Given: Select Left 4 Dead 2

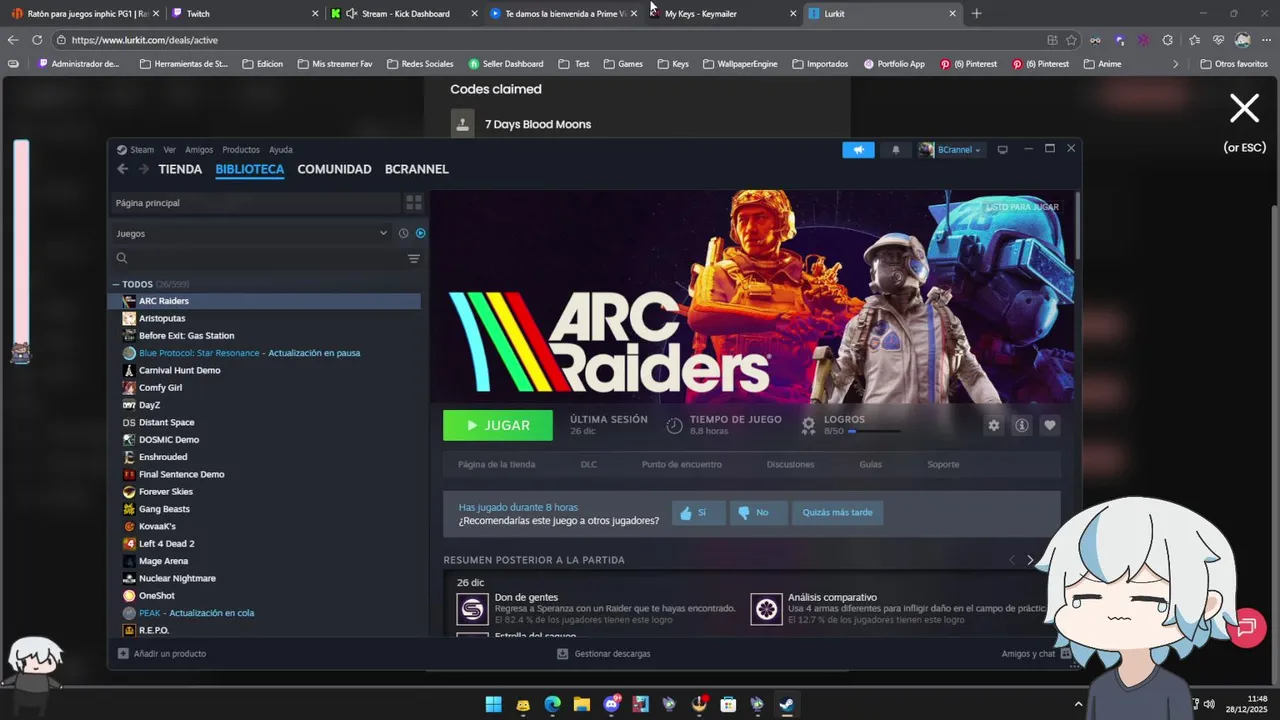Looking at the screenshot, I should click(x=166, y=544).
